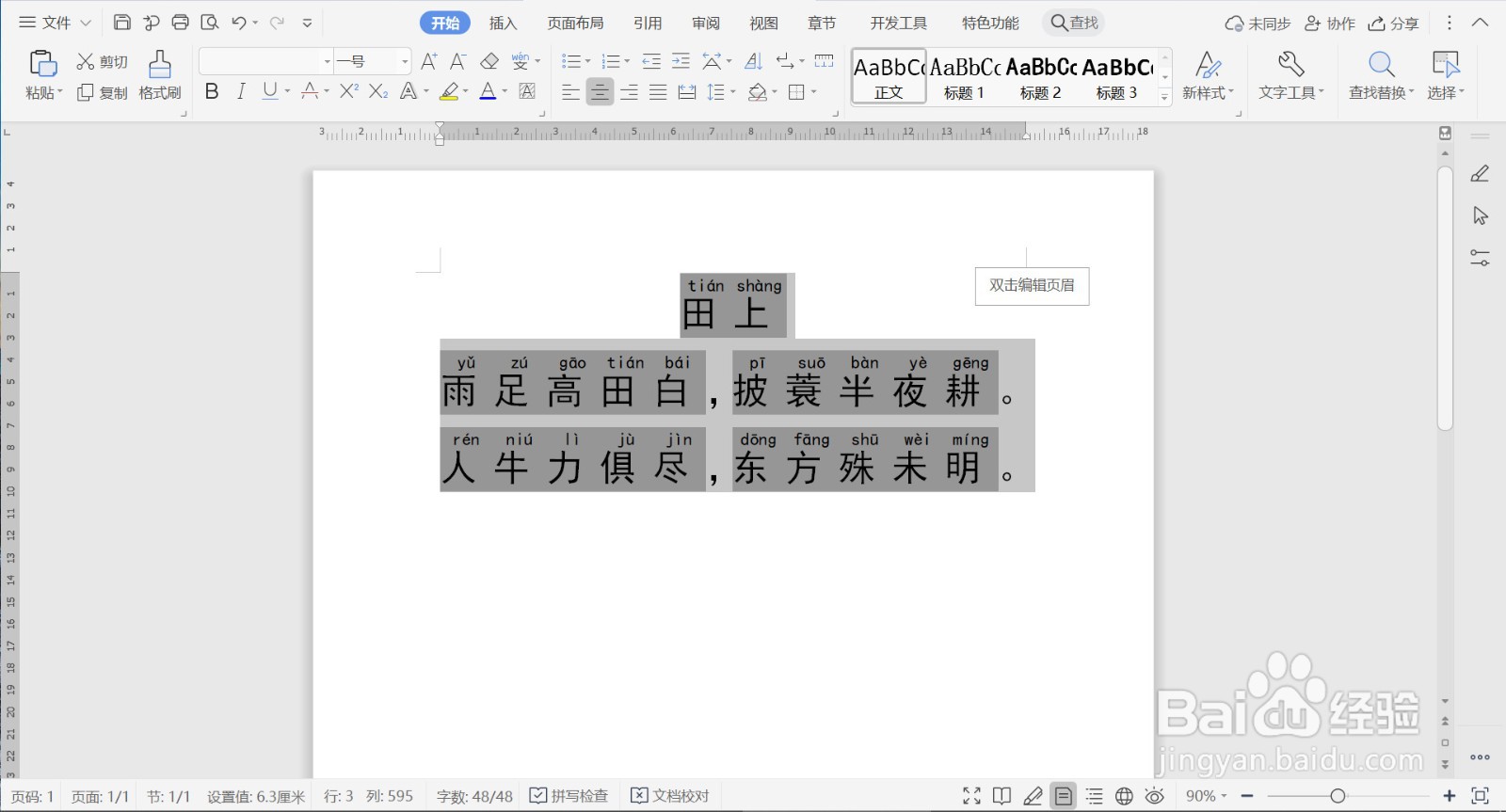This screenshot has width=1506, height=812.
Task: Apply the Heading 1 (标题 1) style
Action: pos(965,76)
